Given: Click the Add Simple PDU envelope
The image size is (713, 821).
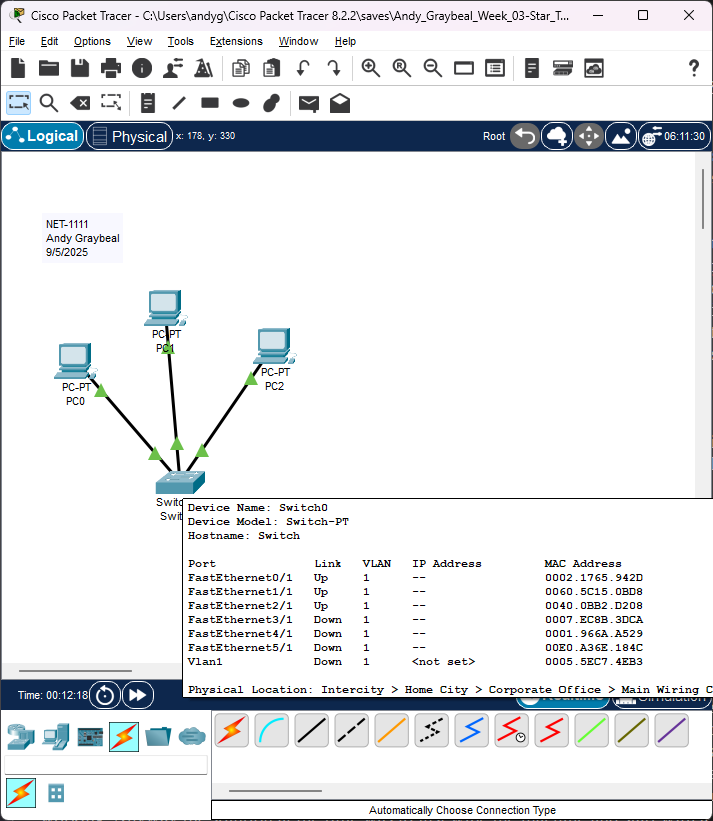Looking at the screenshot, I should click(x=309, y=103).
